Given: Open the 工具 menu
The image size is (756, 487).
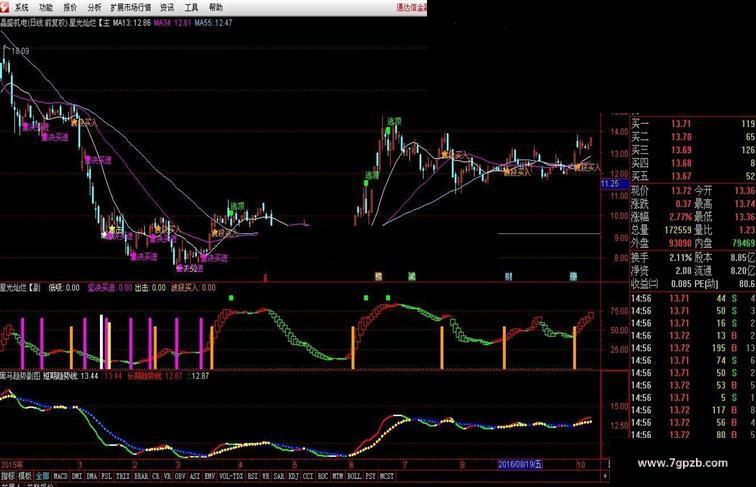Looking at the screenshot, I should pos(191,7).
